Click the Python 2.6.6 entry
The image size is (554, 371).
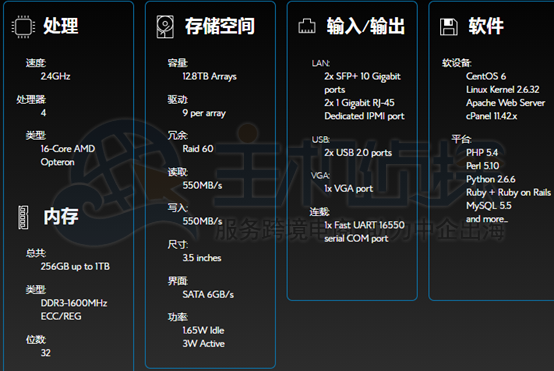pos(491,179)
